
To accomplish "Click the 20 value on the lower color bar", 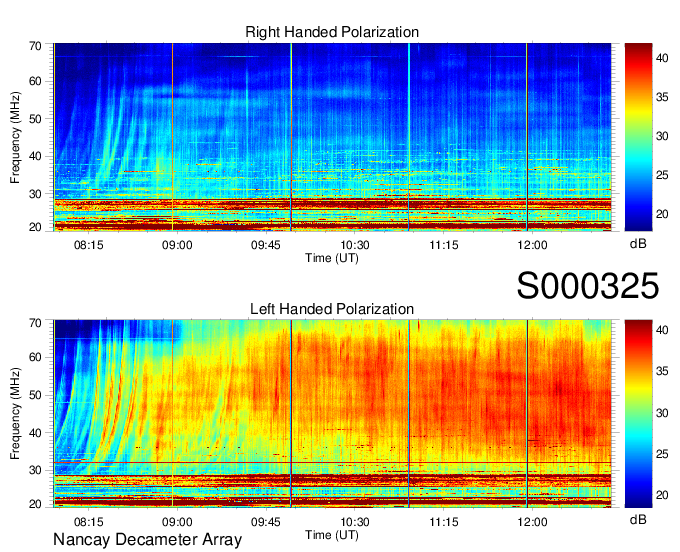I will coord(662,495).
